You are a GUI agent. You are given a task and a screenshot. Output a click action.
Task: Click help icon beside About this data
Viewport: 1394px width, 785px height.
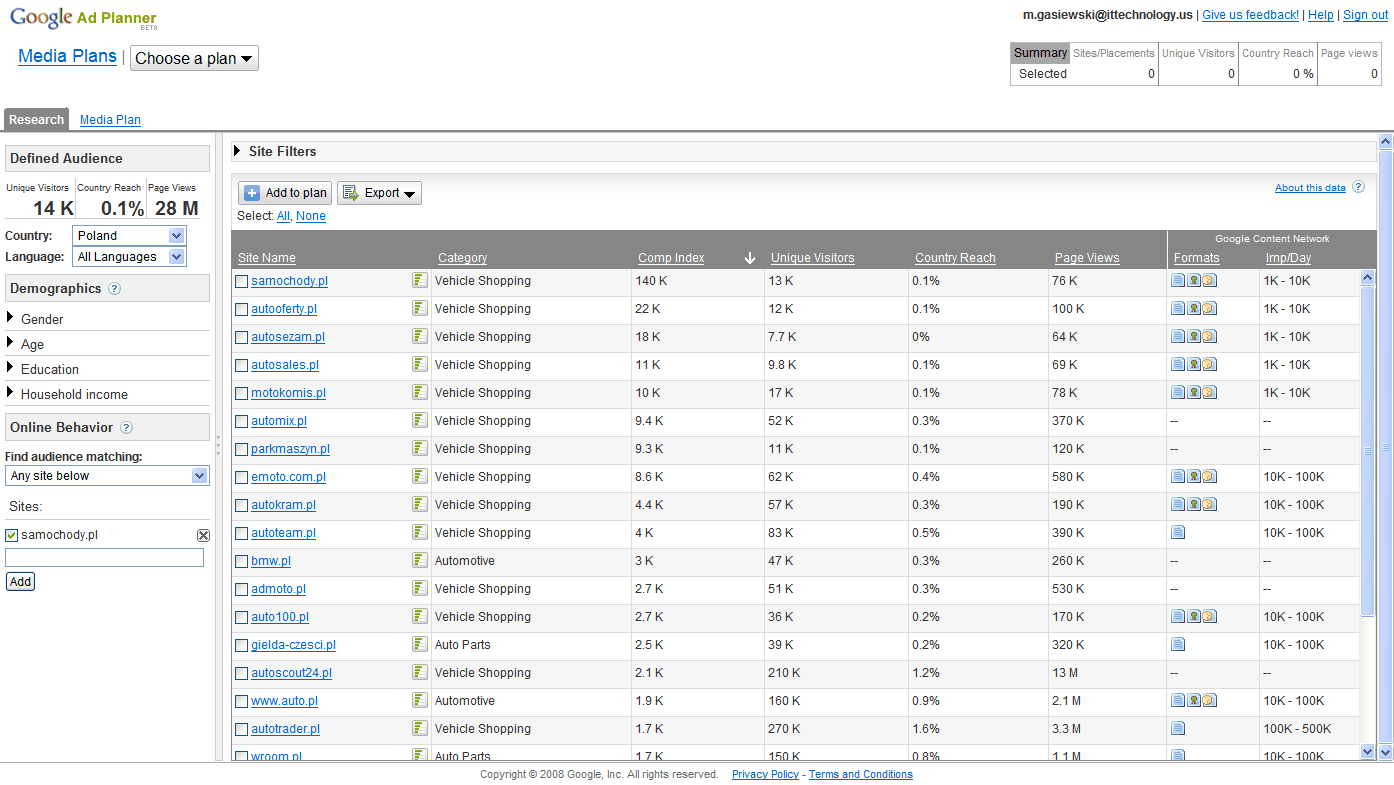(1358, 187)
